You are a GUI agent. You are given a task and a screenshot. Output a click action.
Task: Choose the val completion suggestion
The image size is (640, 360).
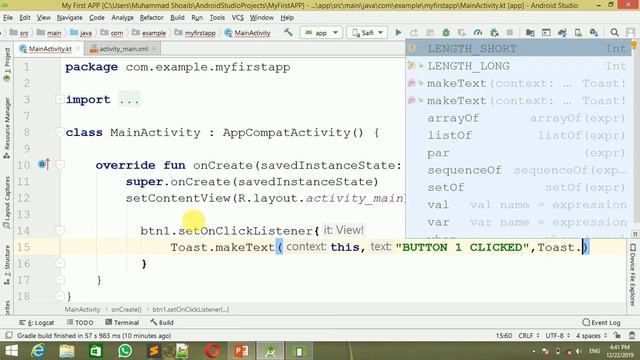pyautogui.click(x=518, y=204)
